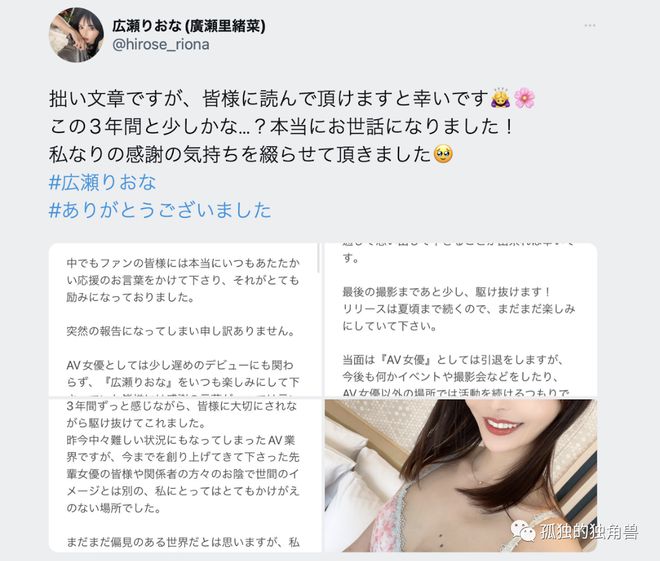Open the bottom-left attached text image

tap(185, 476)
